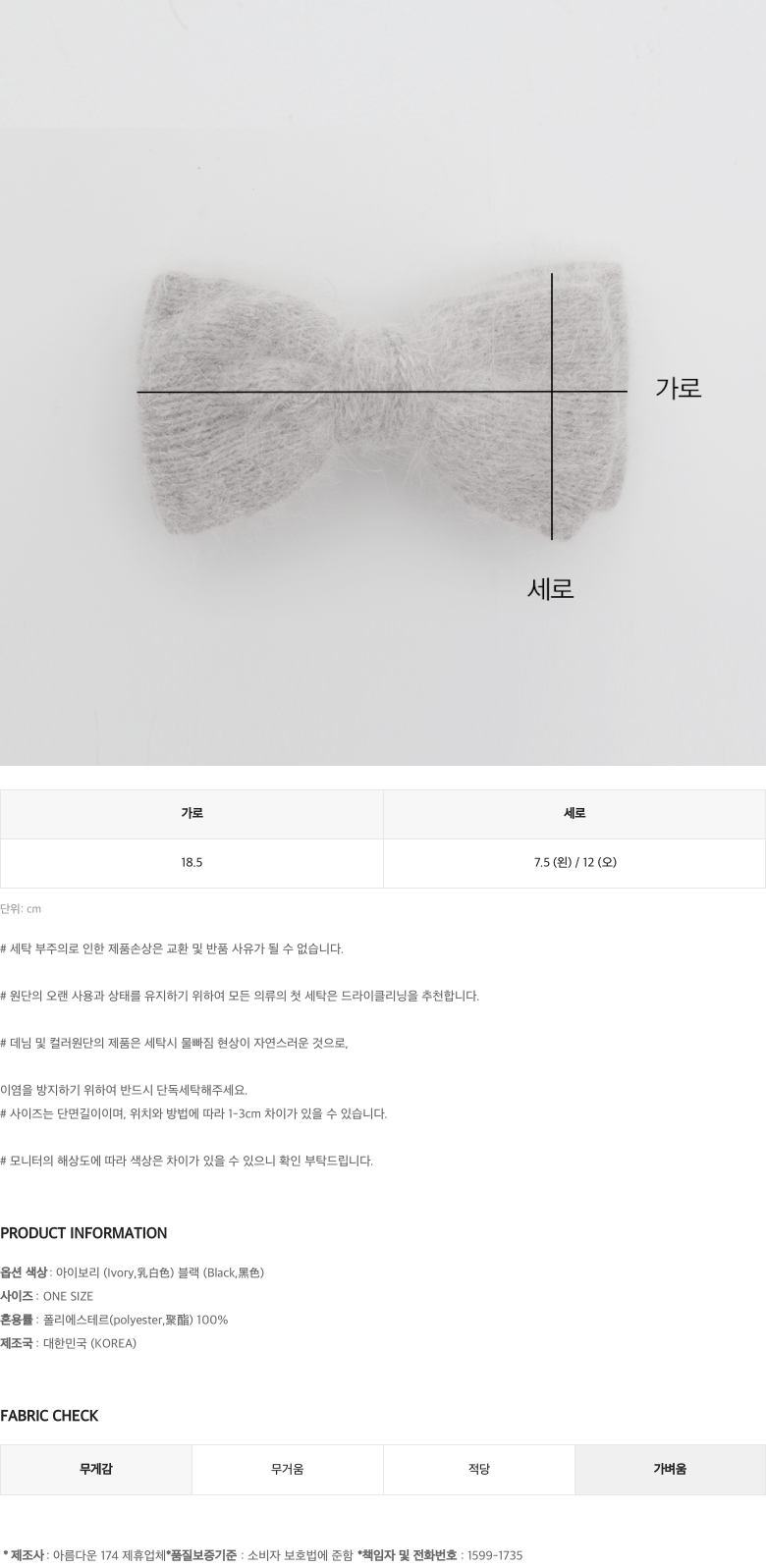Select the 세로 column header in size table

tap(574, 814)
